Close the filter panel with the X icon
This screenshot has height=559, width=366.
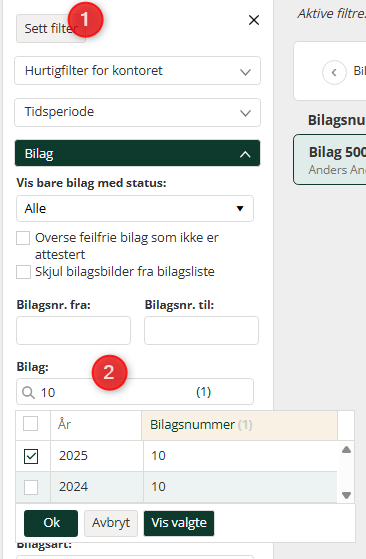pyautogui.click(x=254, y=20)
